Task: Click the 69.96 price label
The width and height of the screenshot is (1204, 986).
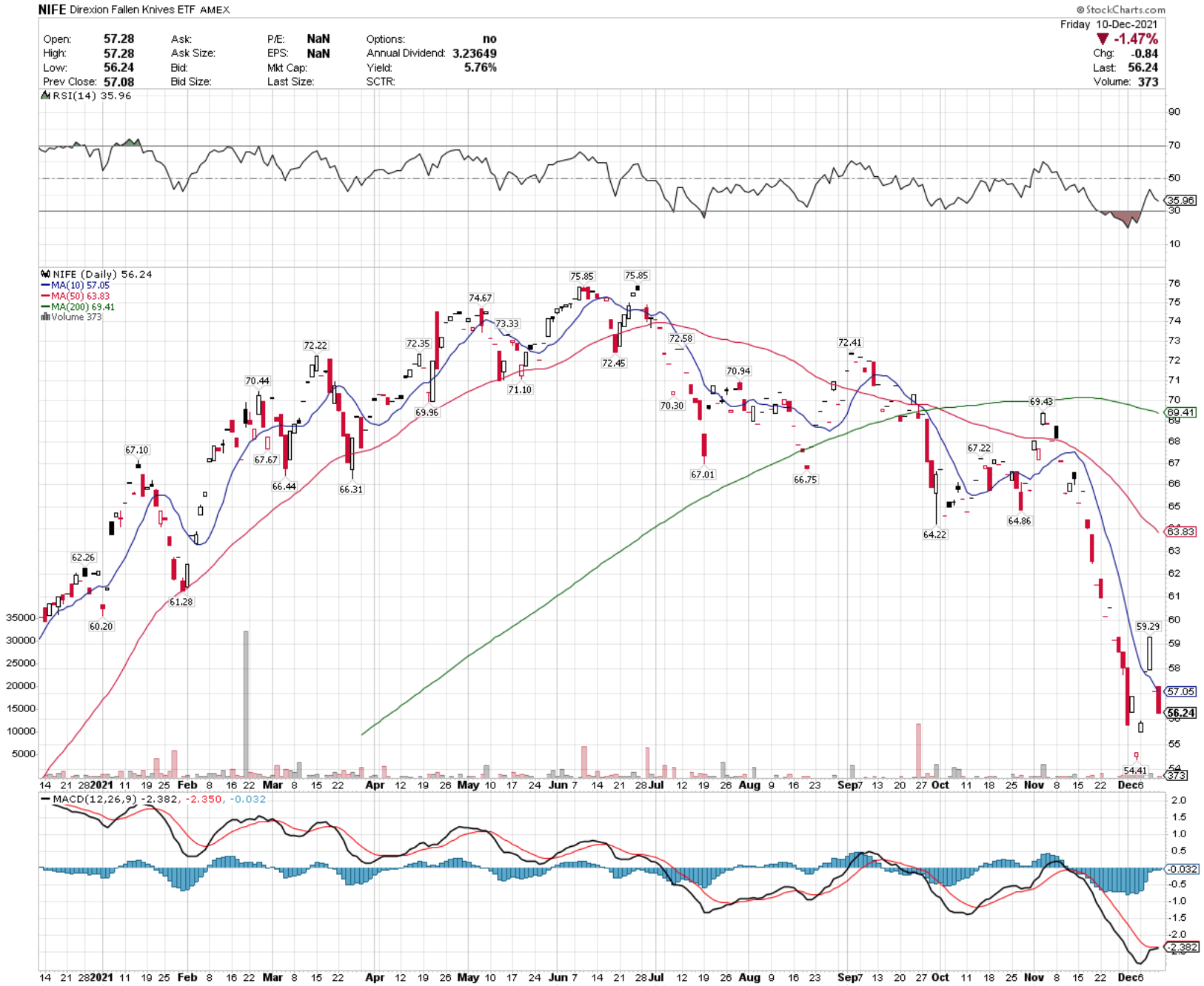Action: click(427, 412)
